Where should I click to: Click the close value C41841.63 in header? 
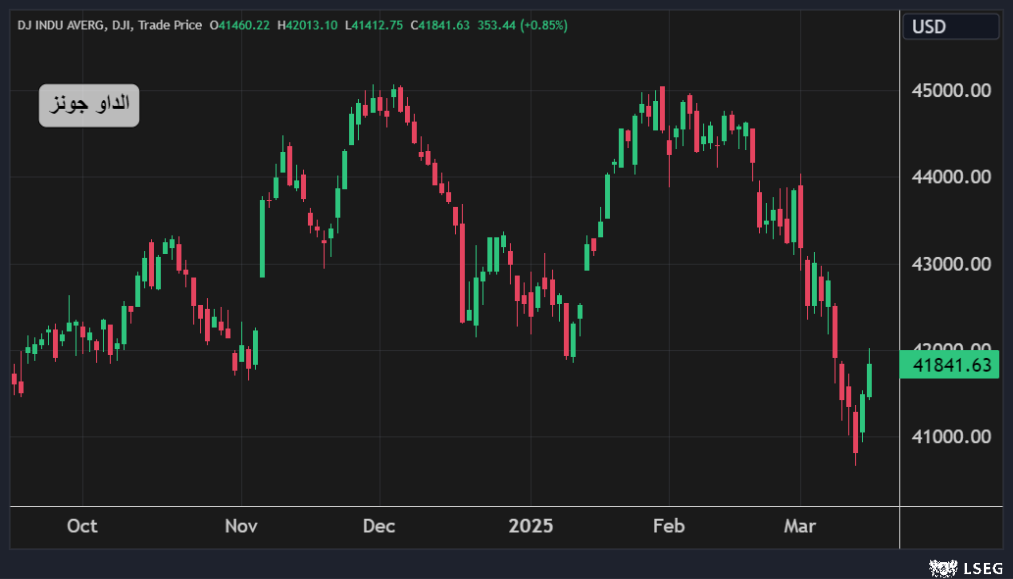[x=440, y=25]
